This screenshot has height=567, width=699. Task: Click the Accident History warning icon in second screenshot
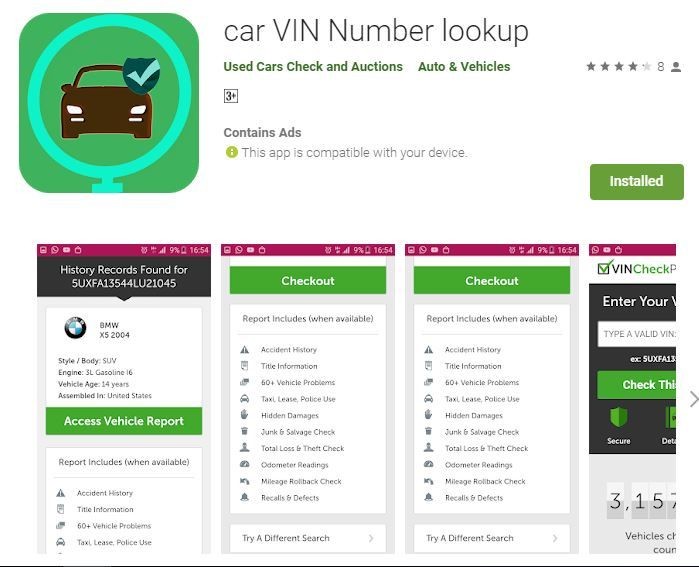coord(245,350)
